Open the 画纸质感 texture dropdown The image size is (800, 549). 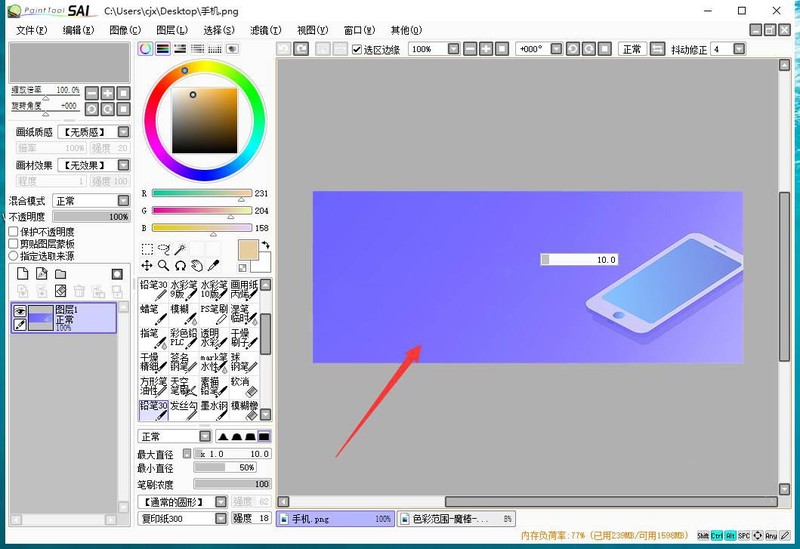point(123,132)
